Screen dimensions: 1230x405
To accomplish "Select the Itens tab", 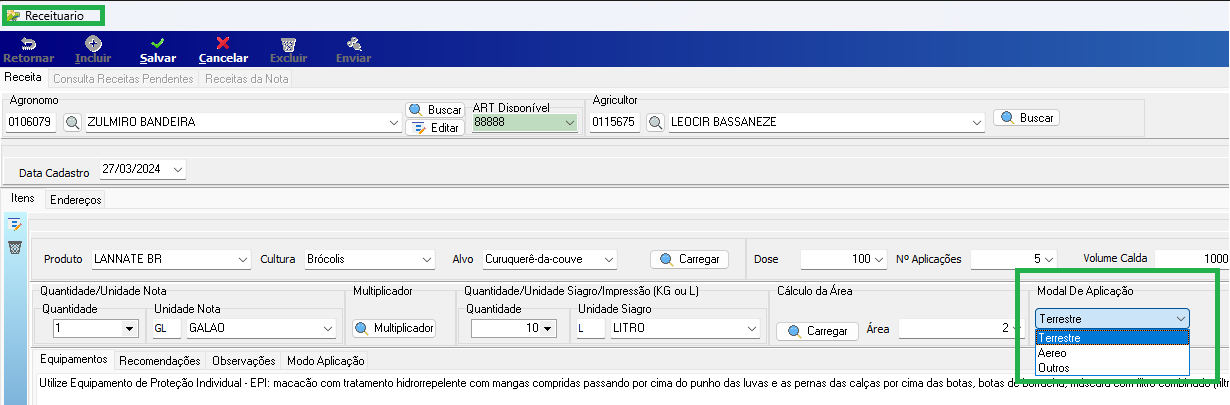I will point(23,198).
